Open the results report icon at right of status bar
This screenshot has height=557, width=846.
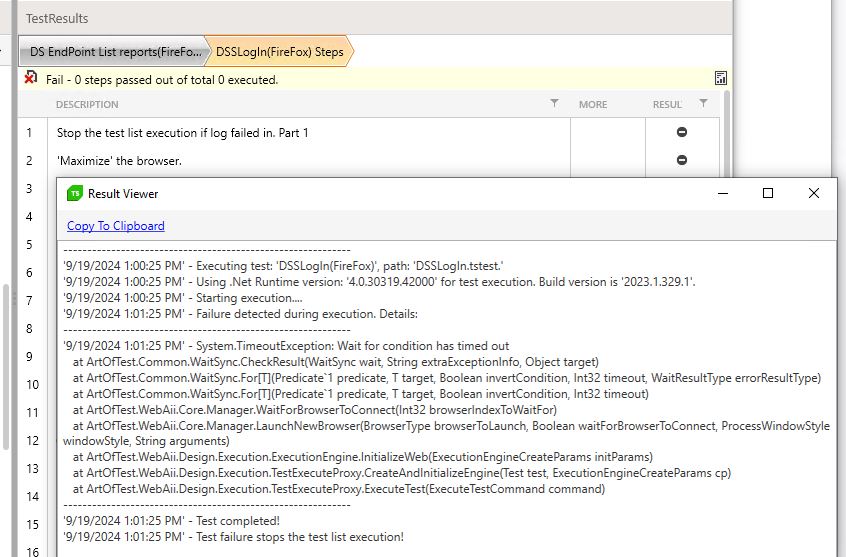721,78
